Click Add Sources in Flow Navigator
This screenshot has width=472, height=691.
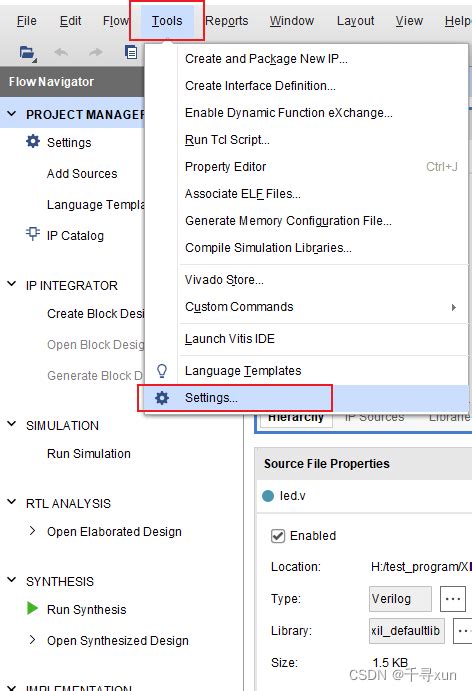(x=82, y=174)
